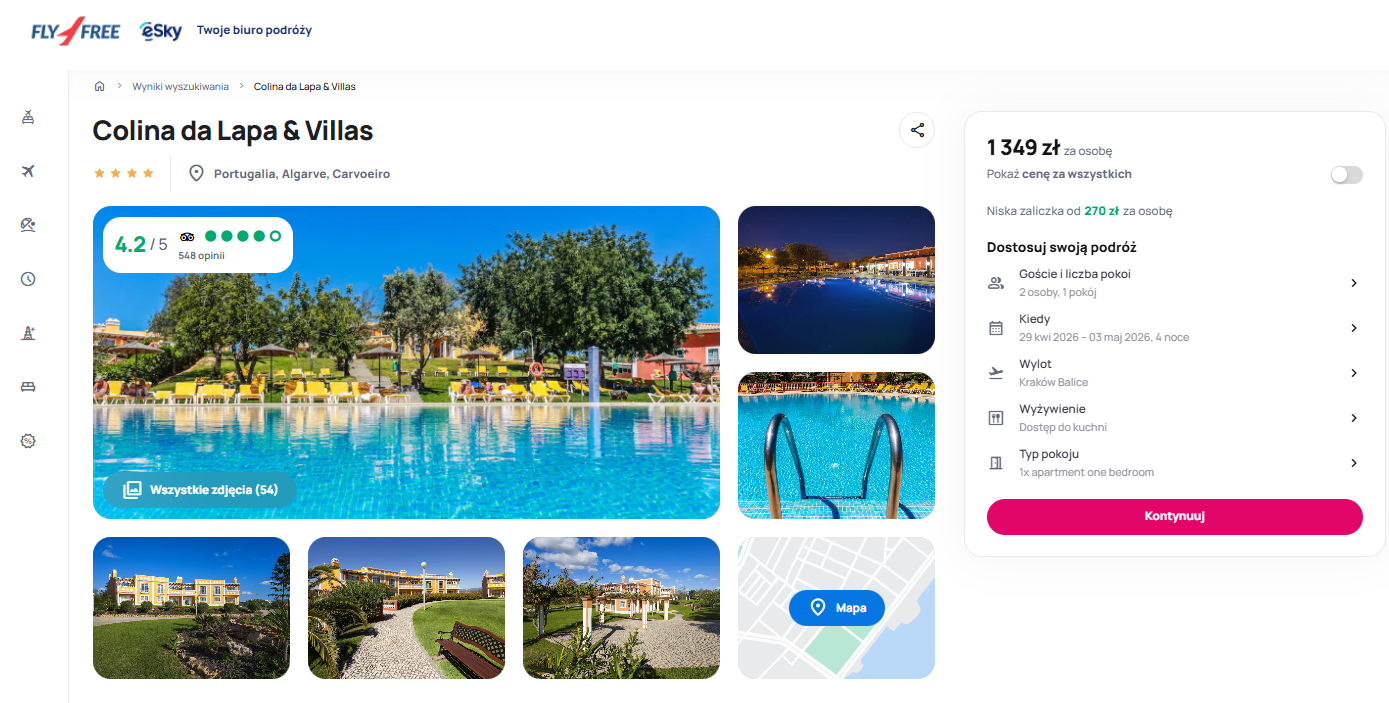
Task: Select the bed hotels icon in sidebar
Action: [28, 387]
